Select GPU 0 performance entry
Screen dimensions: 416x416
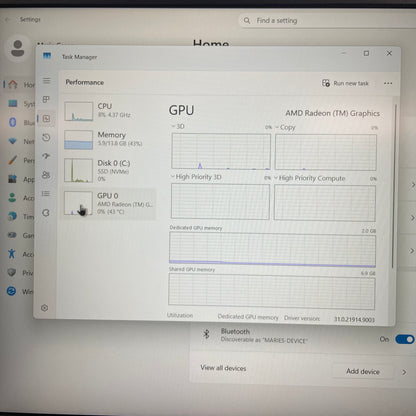109,203
